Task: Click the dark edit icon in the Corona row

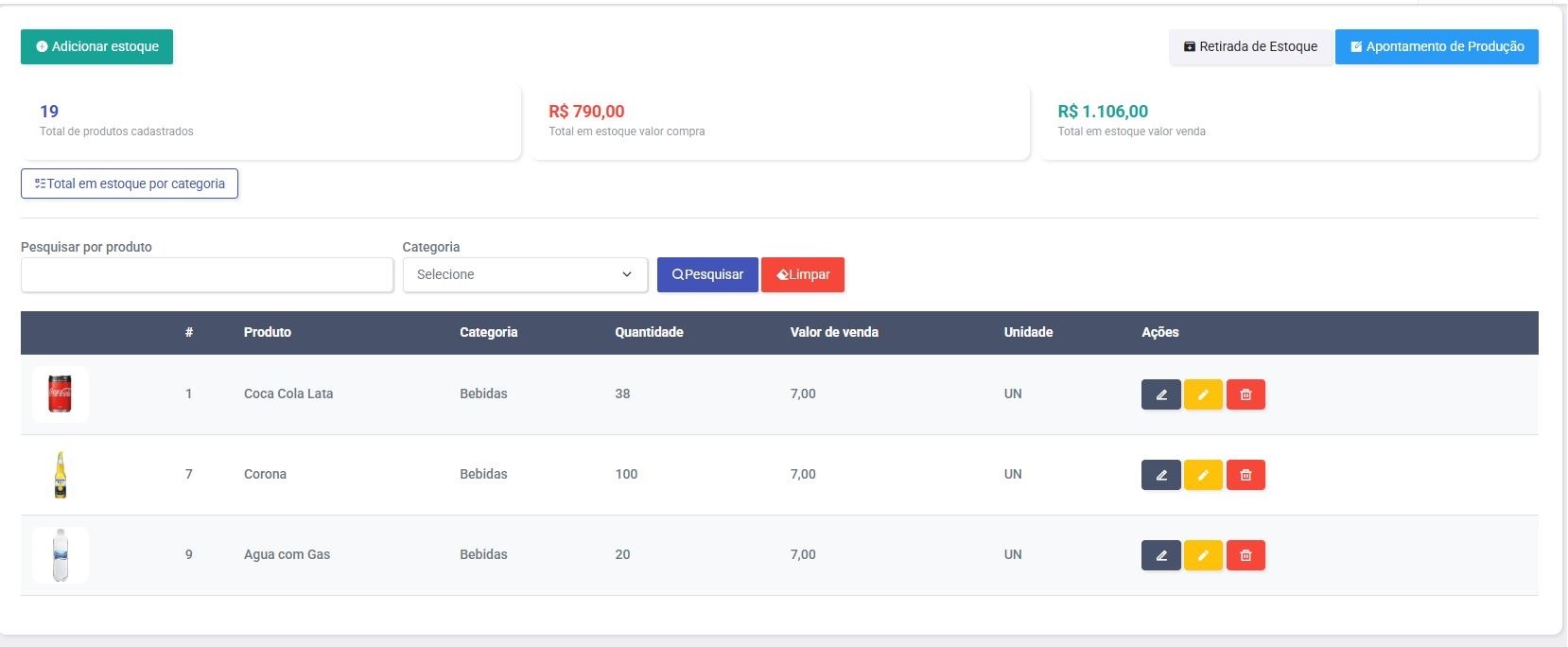Action: tap(1160, 475)
